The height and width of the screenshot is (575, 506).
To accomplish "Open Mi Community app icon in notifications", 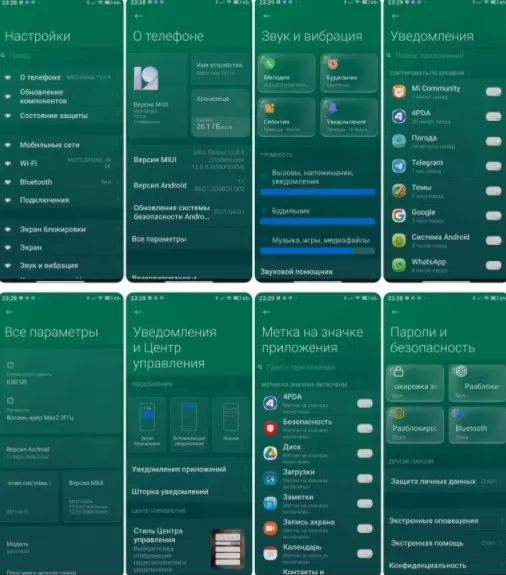I will pos(399,91).
